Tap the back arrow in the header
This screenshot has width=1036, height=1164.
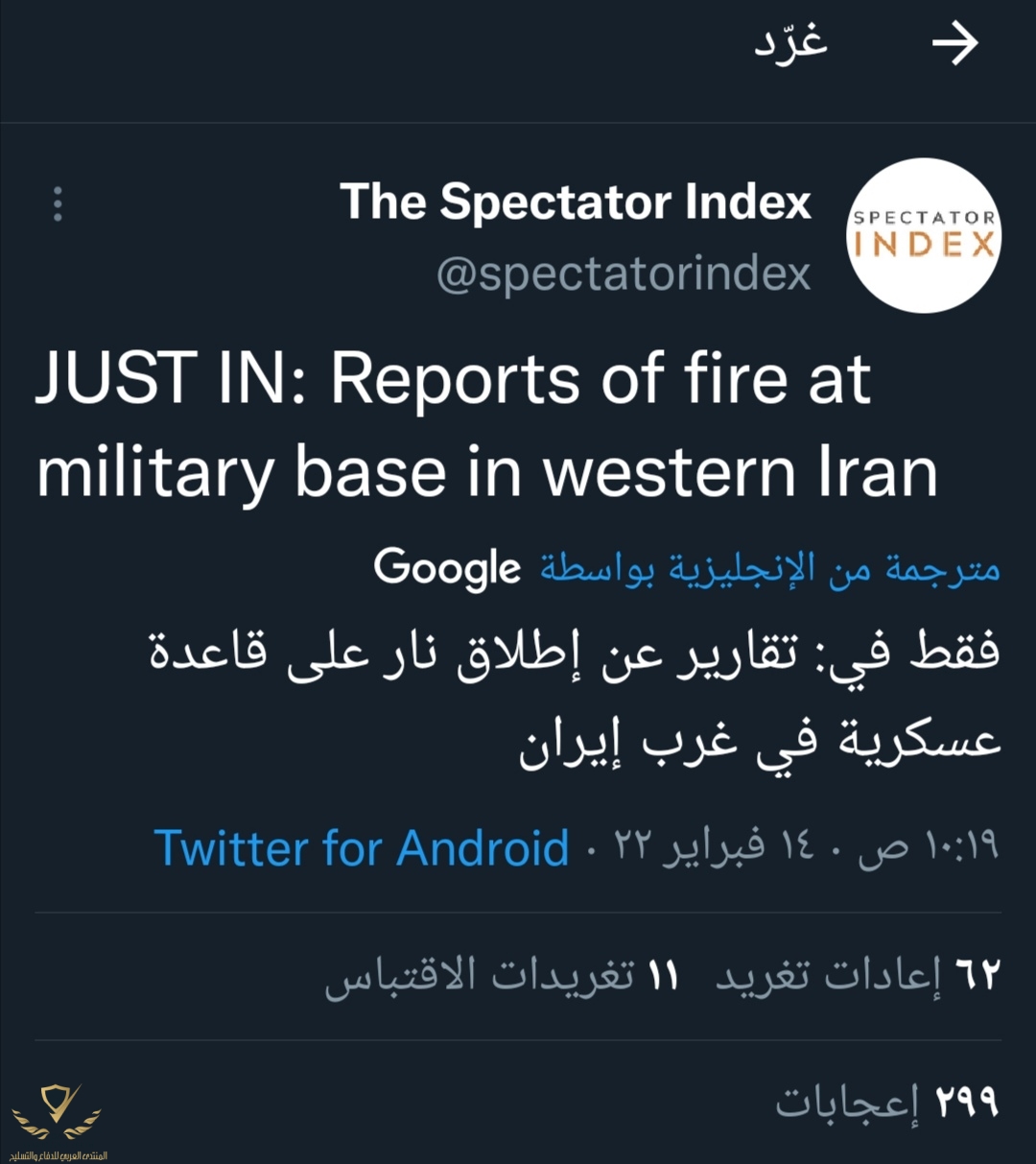[954, 44]
